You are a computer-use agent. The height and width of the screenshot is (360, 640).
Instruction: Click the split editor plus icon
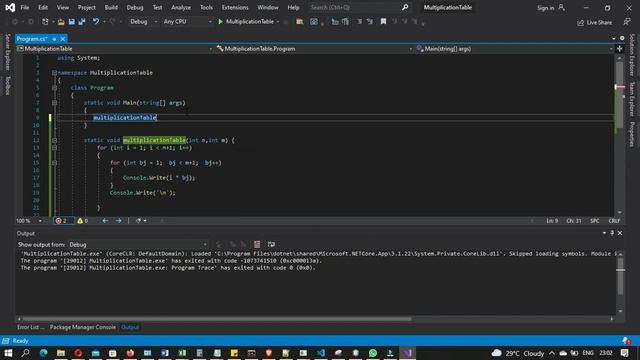click(x=620, y=49)
